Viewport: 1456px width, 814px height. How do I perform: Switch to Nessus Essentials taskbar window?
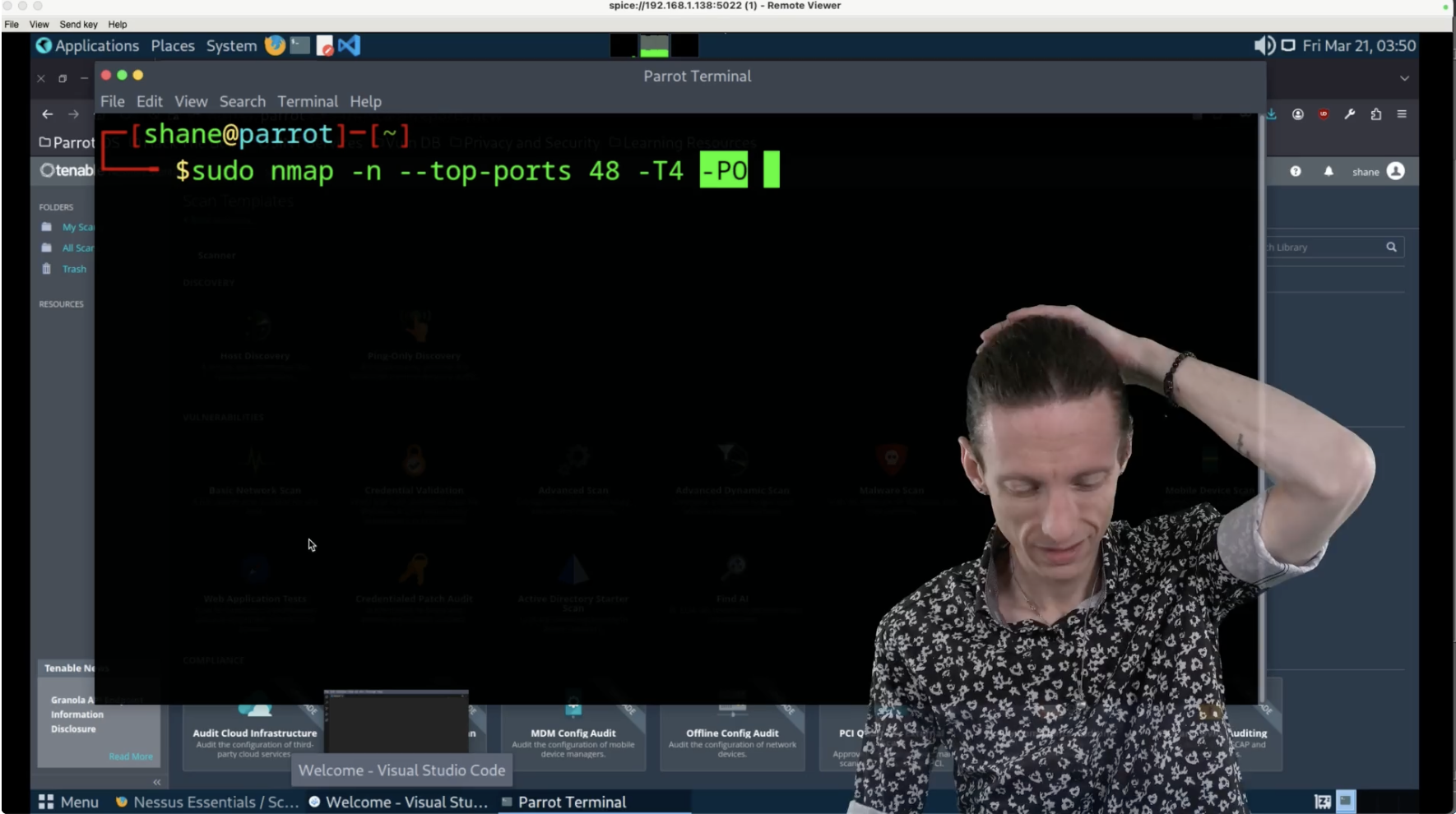click(206, 802)
